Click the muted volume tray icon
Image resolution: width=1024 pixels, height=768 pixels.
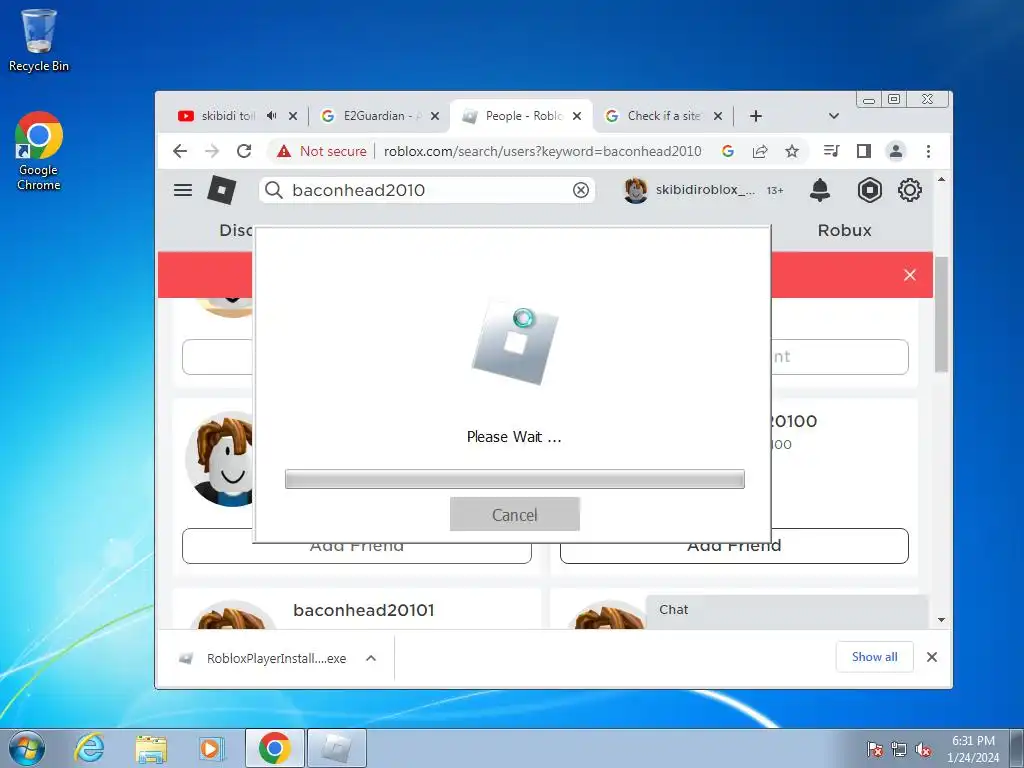(923, 749)
